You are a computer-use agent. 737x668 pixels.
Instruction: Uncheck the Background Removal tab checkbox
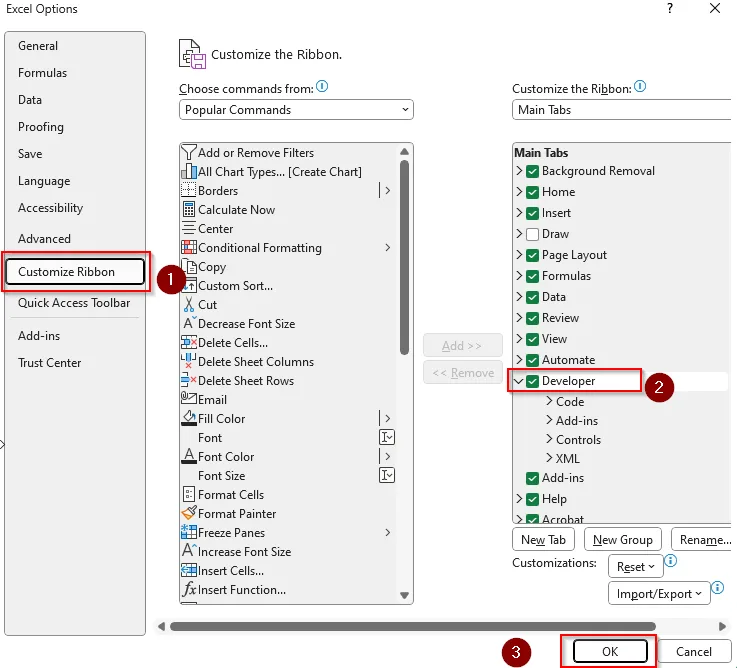click(532, 171)
